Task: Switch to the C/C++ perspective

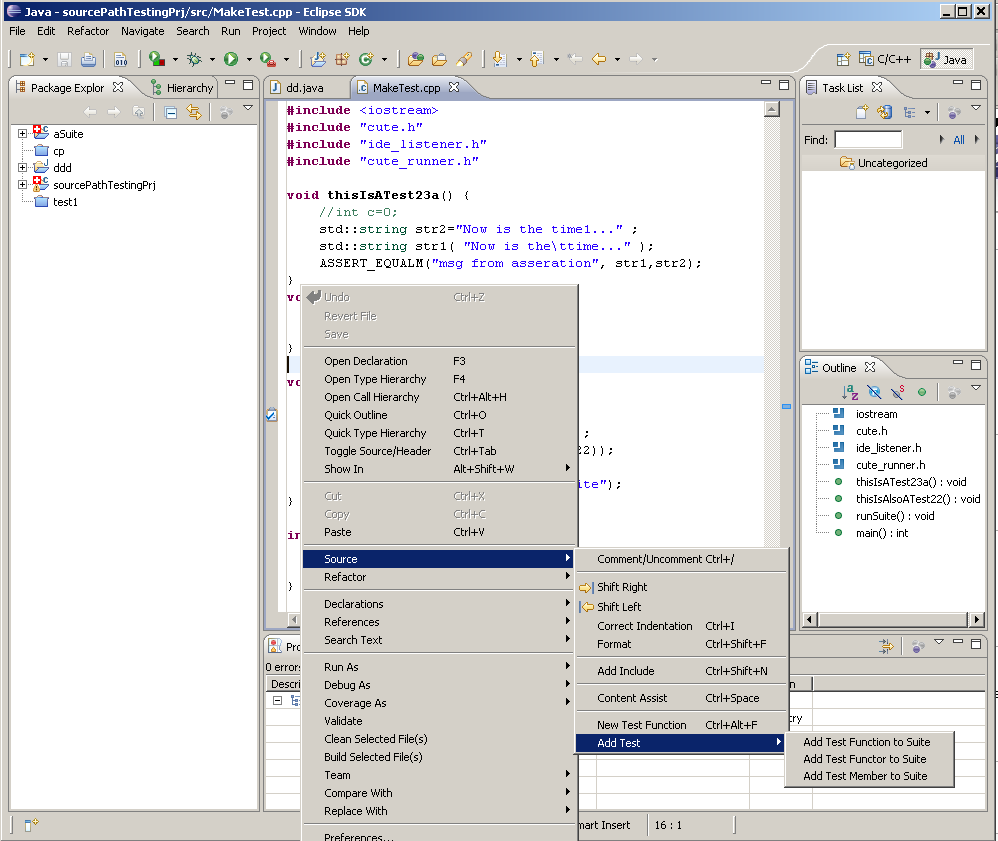Action: coord(885,59)
